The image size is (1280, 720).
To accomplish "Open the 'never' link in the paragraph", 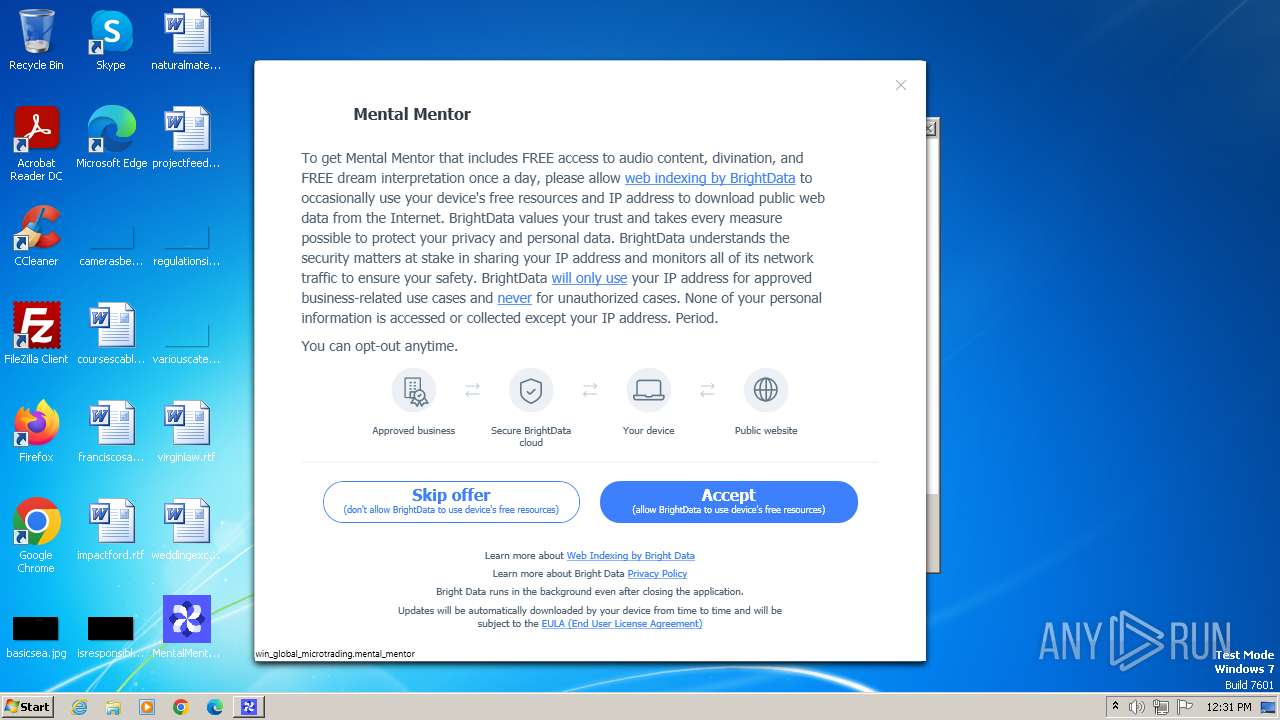I will coord(515,298).
